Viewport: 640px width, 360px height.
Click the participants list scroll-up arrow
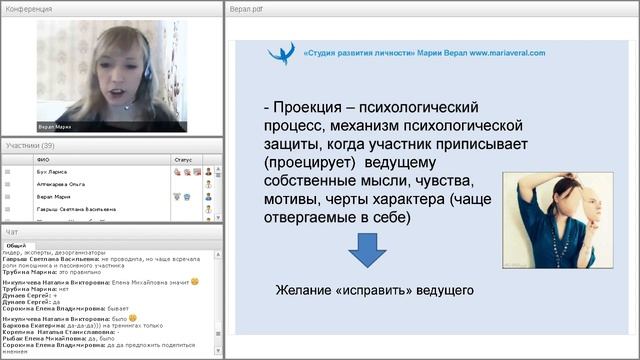click(218, 169)
